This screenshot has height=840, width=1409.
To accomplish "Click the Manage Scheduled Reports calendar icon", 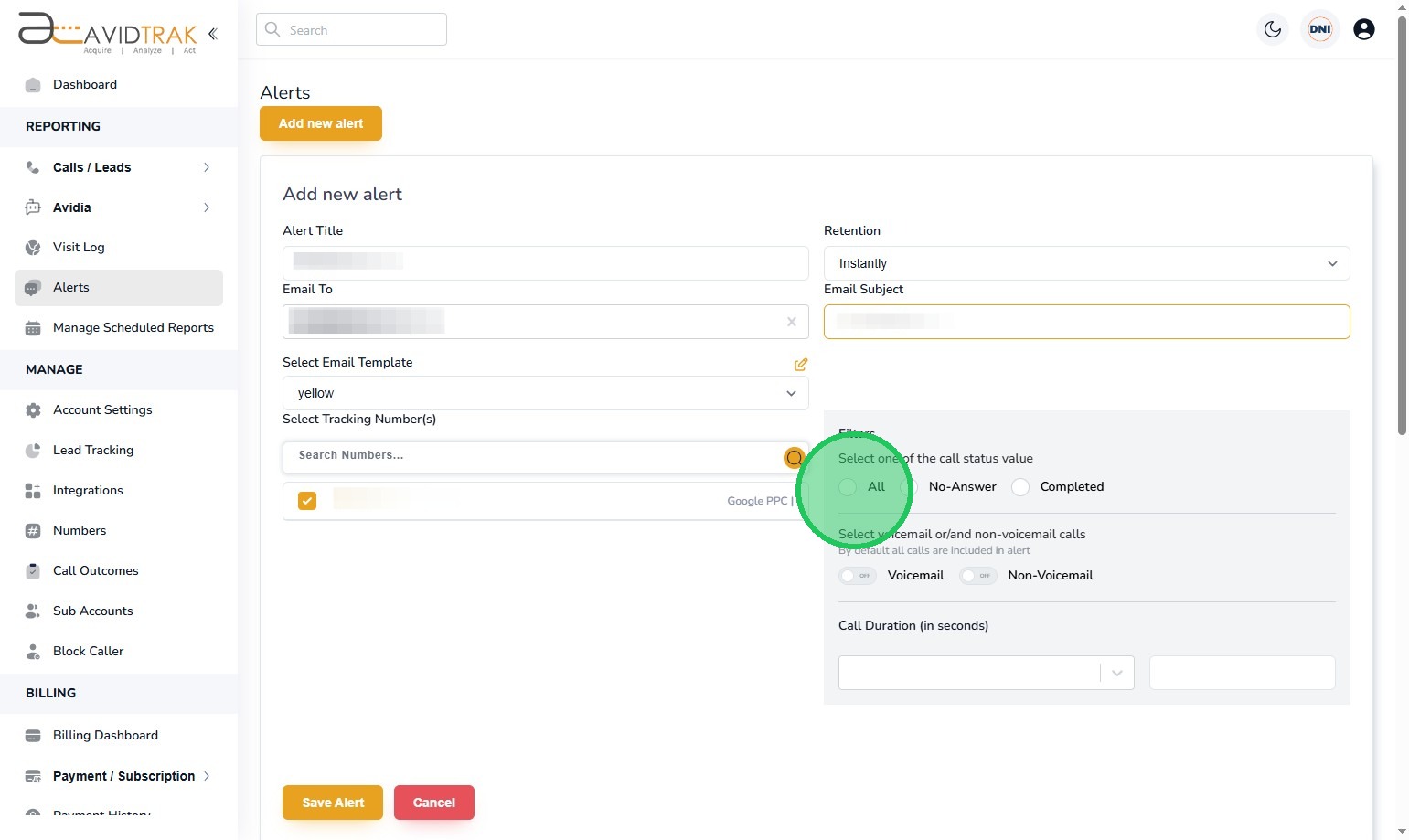I will (x=33, y=328).
